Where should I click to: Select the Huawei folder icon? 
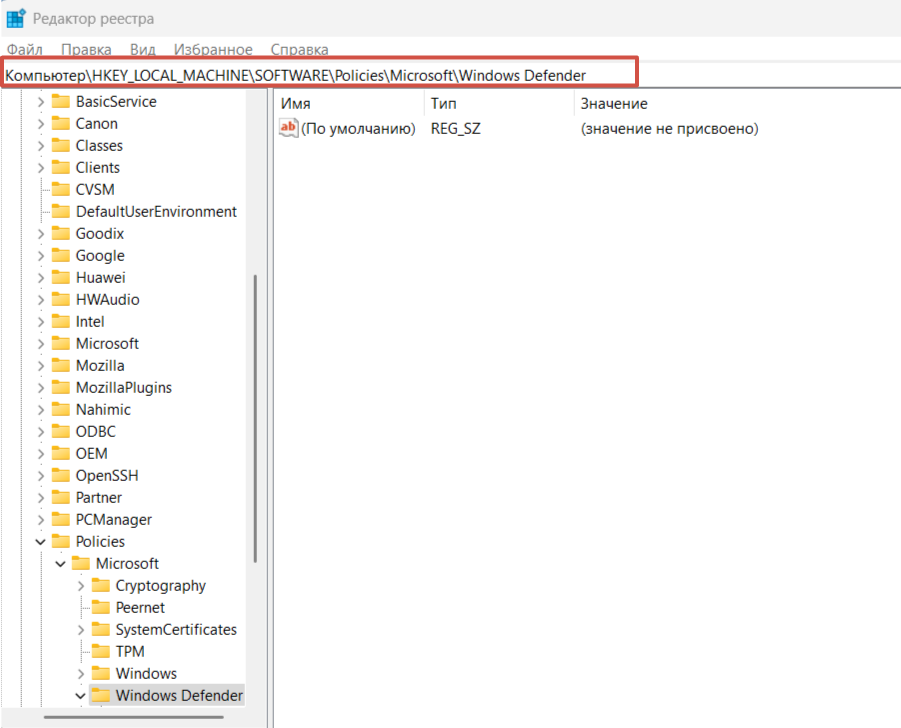(x=61, y=277)
